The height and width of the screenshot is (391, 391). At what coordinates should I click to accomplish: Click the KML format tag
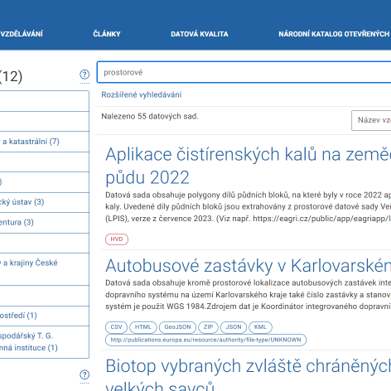(260, 327)
